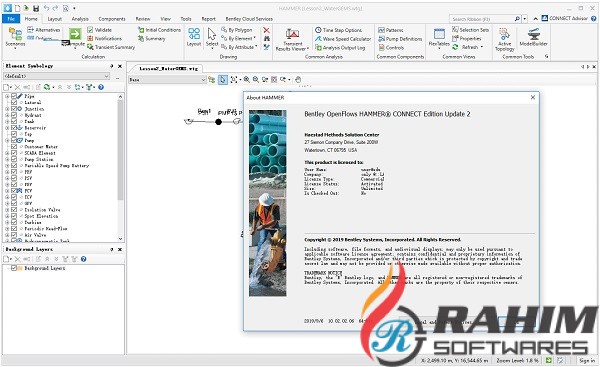Image resolution: width=600 pixels, height=367 pixels.
Task: Close the About HAMMER dialog
Action: point(533,98)
